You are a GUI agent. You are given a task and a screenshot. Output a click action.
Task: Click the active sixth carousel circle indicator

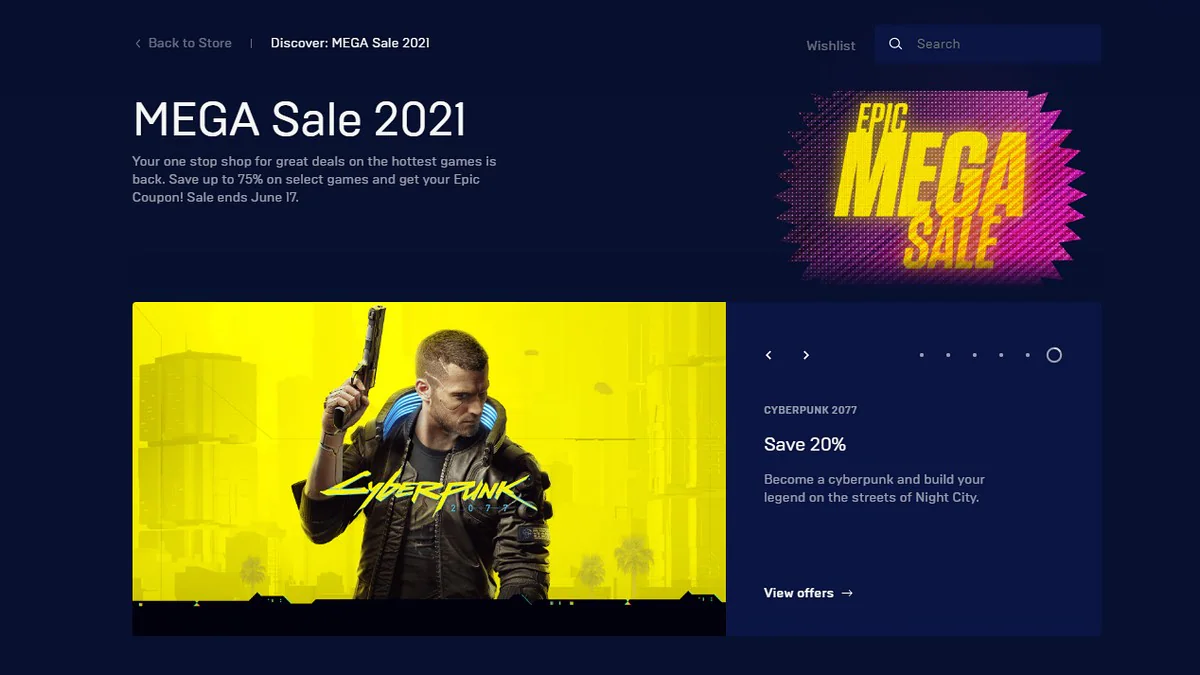pyautogui.click(x=1054, y=355)
